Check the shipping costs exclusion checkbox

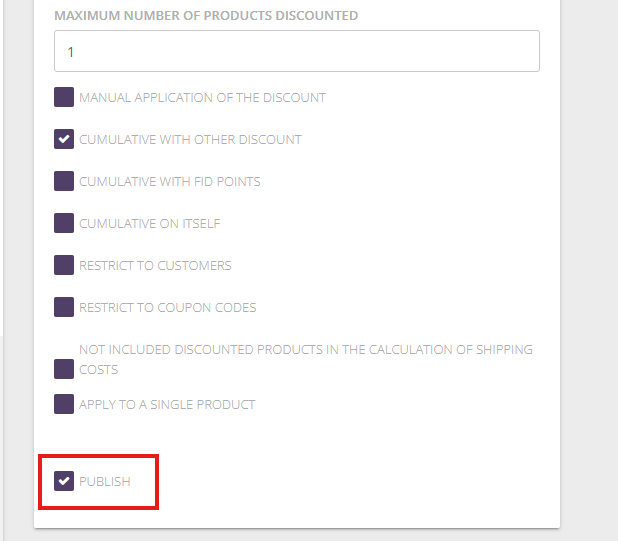[x=64, y=369]
